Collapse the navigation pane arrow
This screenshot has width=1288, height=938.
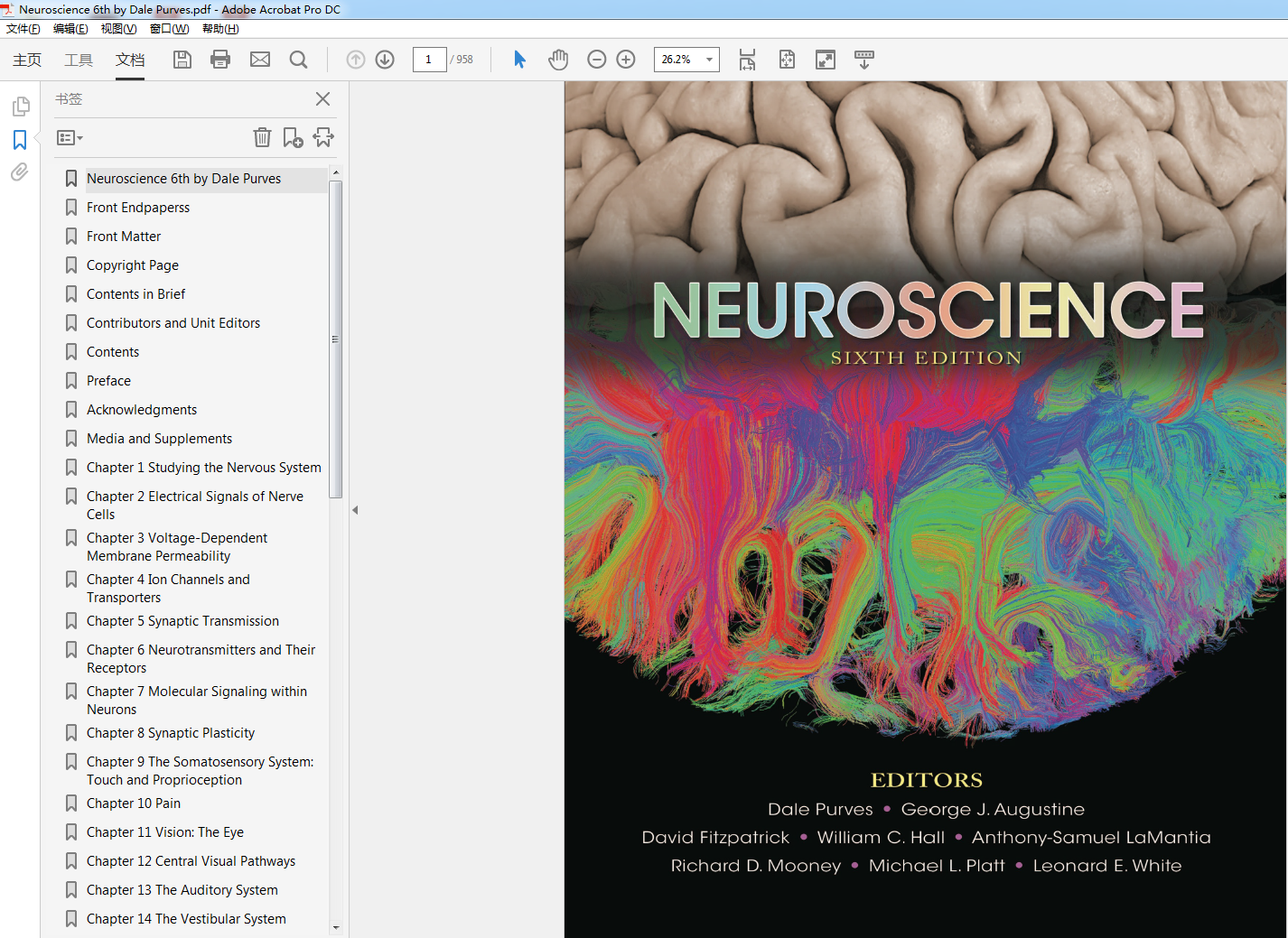pos(355,510)
